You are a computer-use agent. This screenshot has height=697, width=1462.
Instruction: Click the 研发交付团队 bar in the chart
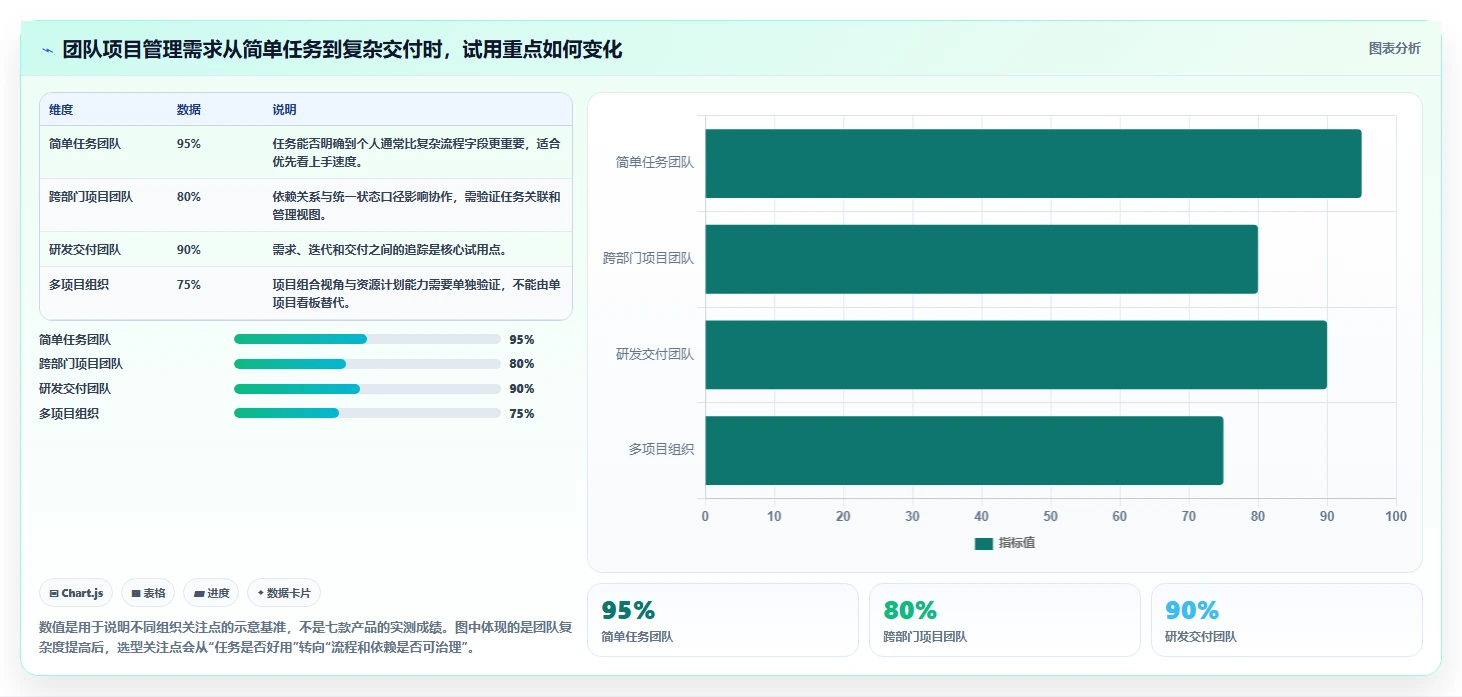pyautogui.click(x=1016, y=355)
